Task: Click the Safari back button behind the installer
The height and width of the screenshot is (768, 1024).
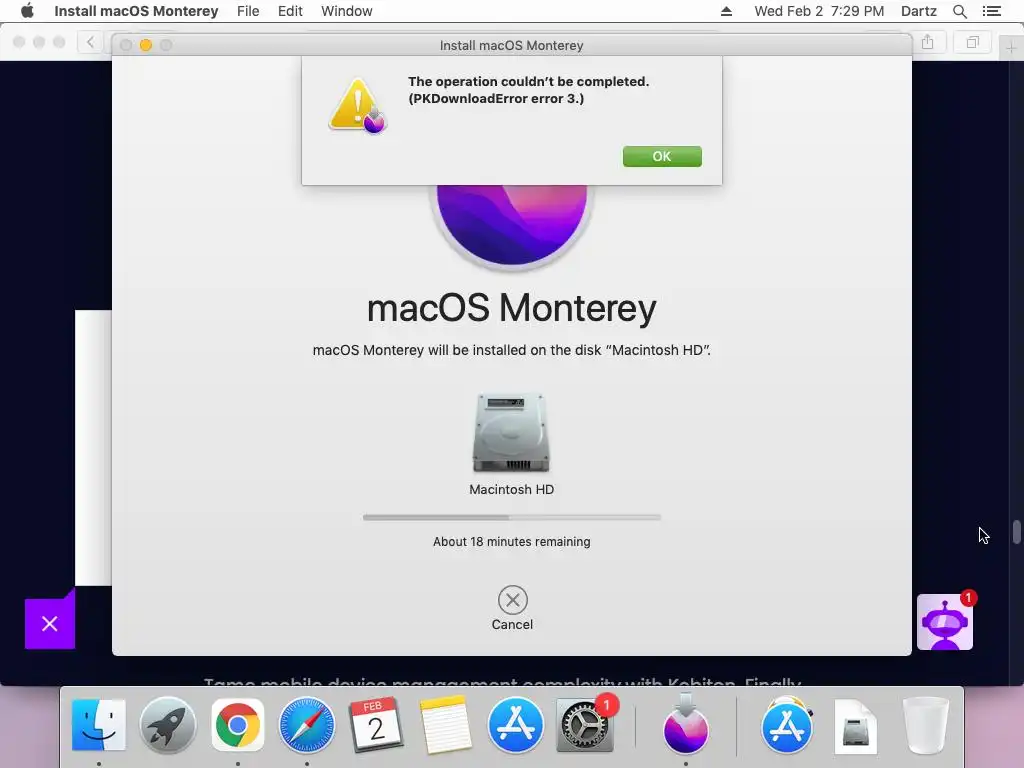Action: pyautogui.click(x=91, y=42)
